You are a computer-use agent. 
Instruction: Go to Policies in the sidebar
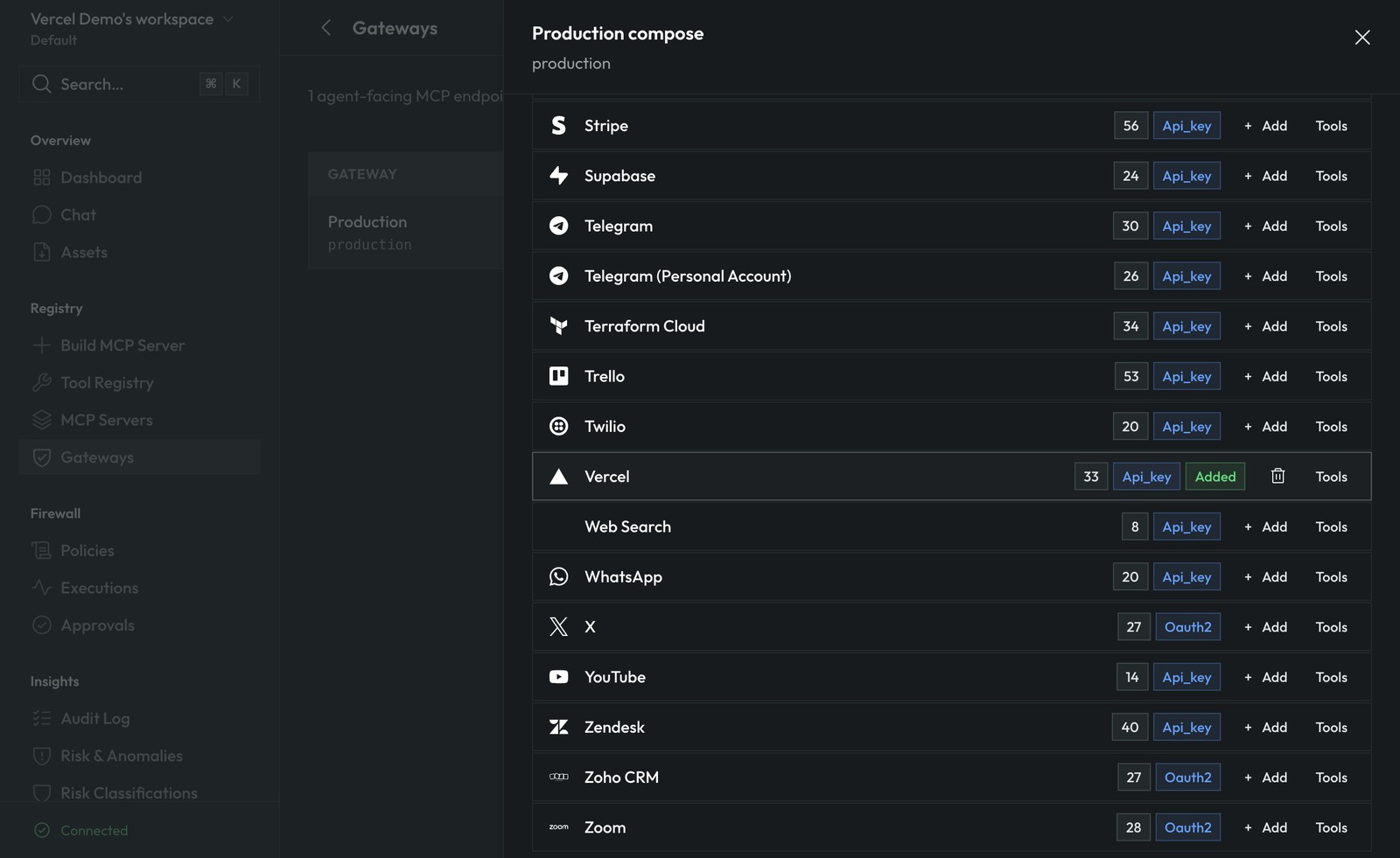pos(139,551)
